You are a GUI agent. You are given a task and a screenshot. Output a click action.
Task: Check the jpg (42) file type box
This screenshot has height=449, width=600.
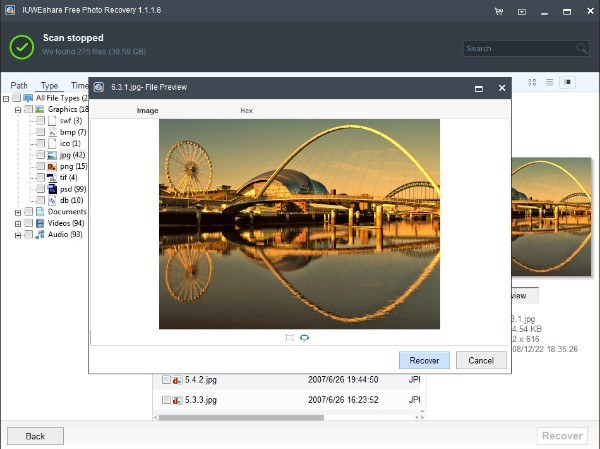point(40,155)
